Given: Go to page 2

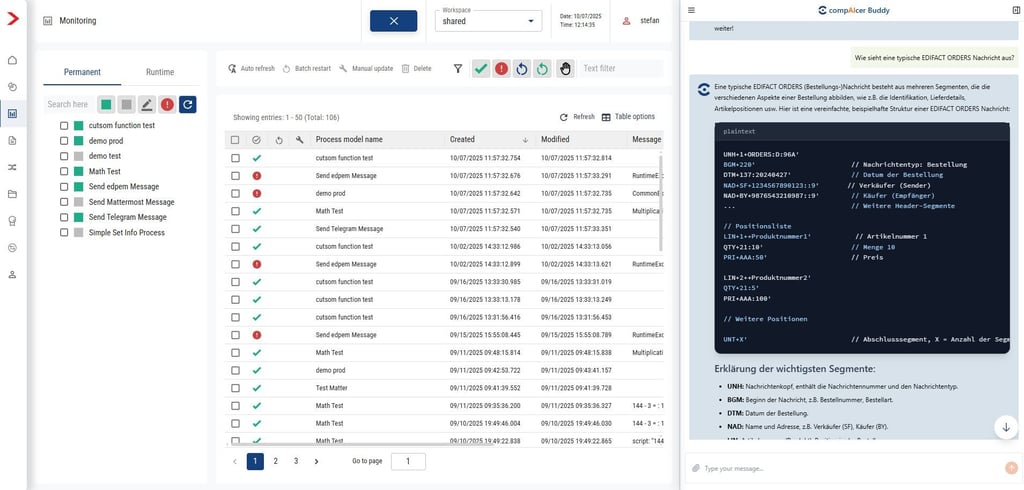Looking at the screenshot, I should tap(276, 461).
